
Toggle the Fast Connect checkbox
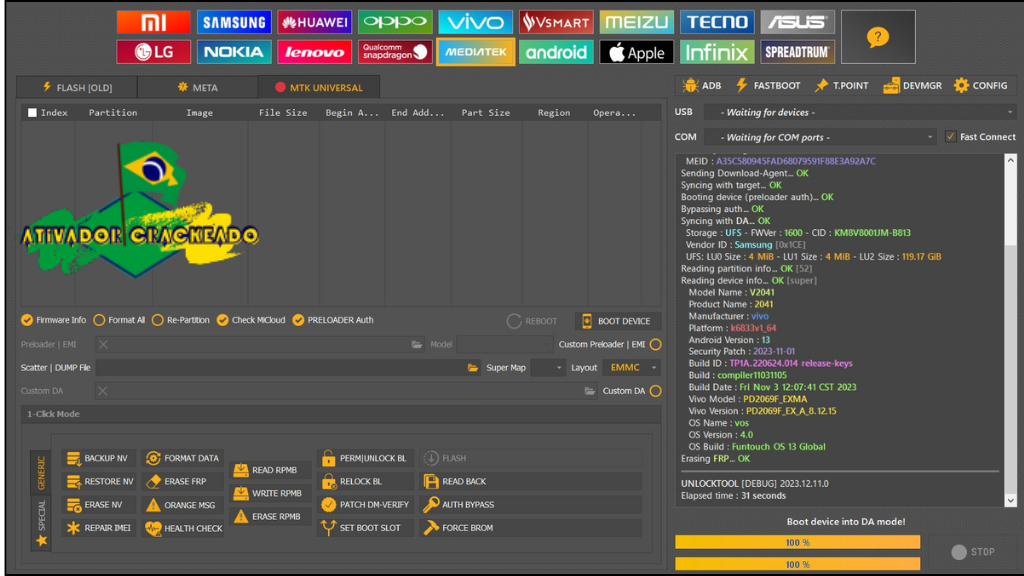coord(951,136)
